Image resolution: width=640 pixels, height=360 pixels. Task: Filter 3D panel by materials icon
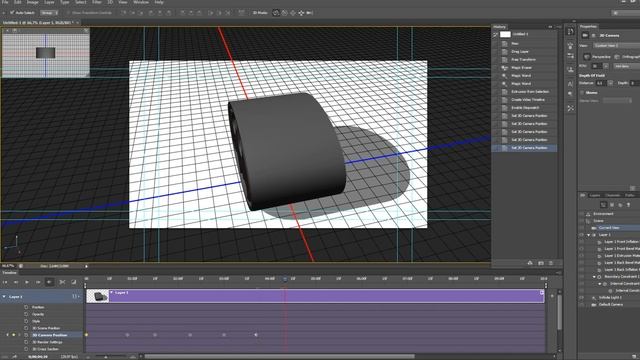(x=620, y=205)
